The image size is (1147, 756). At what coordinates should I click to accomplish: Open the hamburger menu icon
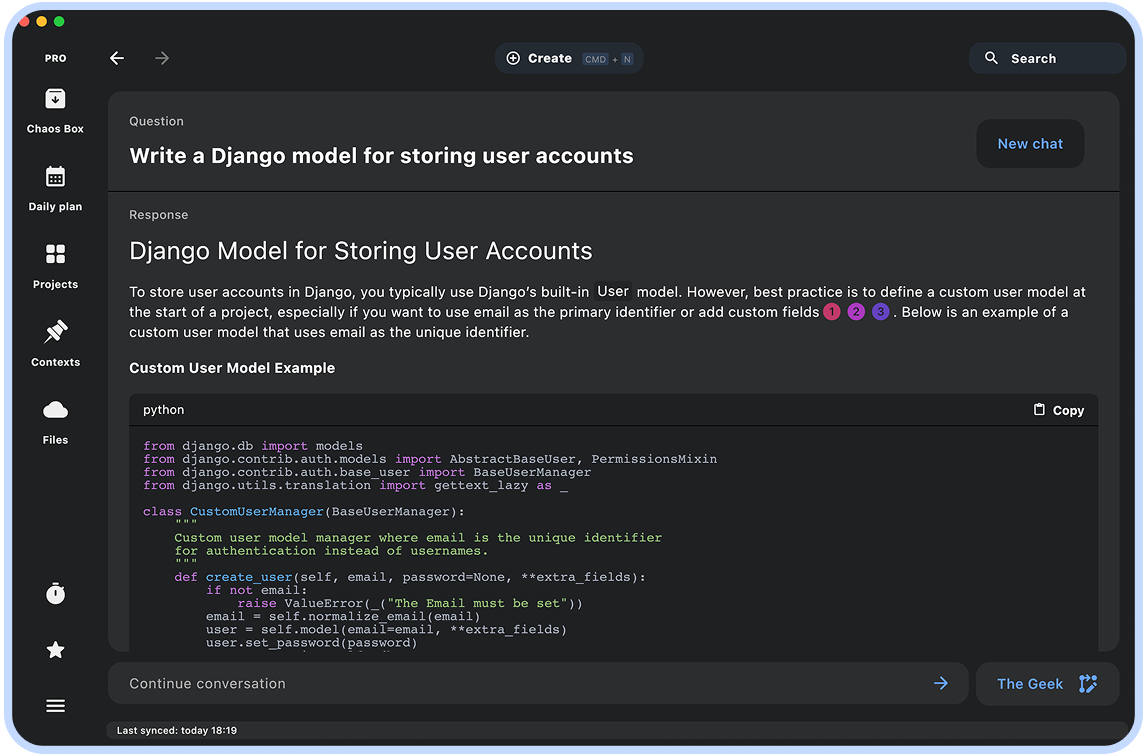click(x=56, y=706)
